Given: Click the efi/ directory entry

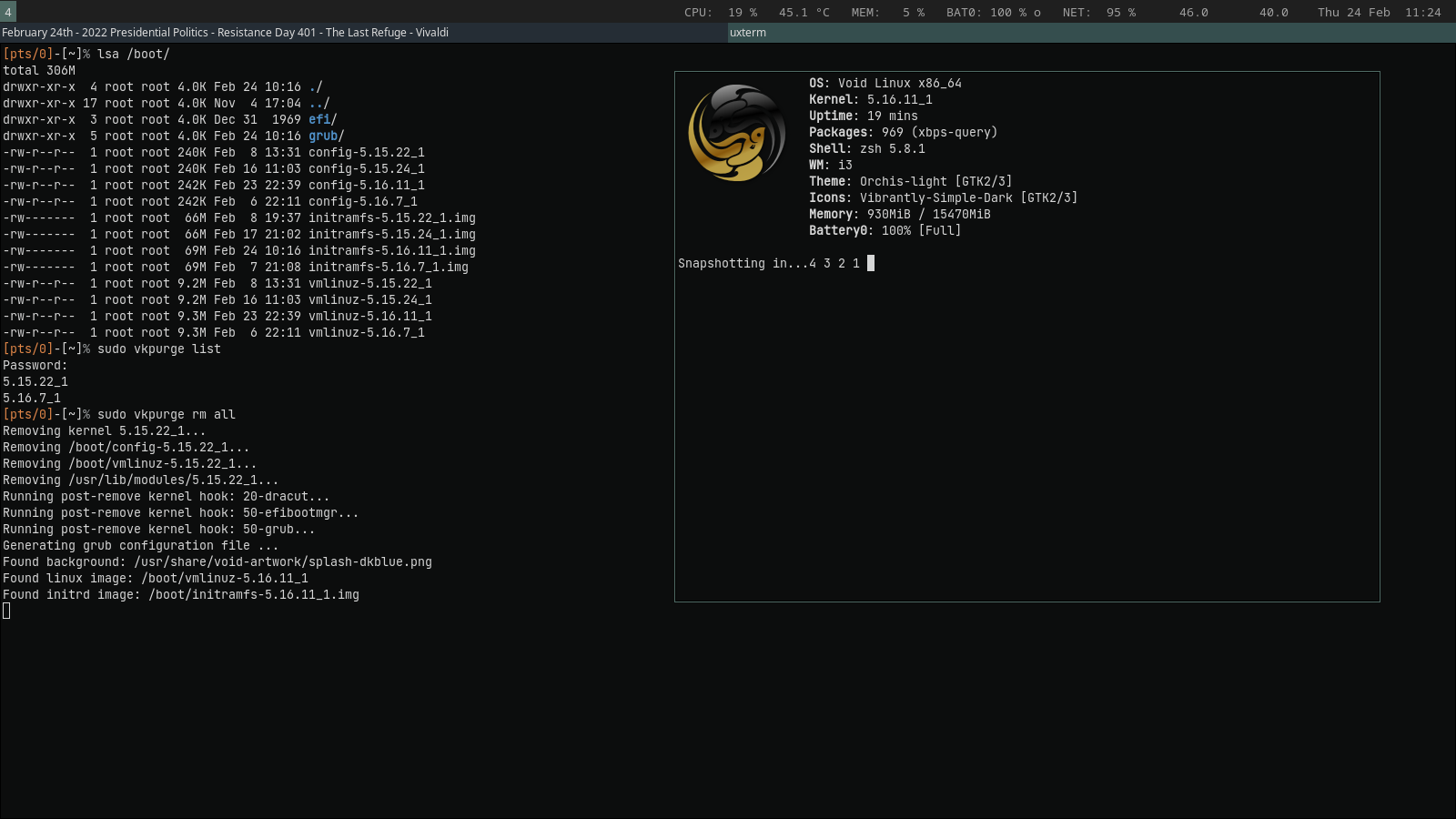Looking at the screenshot, I should pyautogui.click(x=322, y=119).
